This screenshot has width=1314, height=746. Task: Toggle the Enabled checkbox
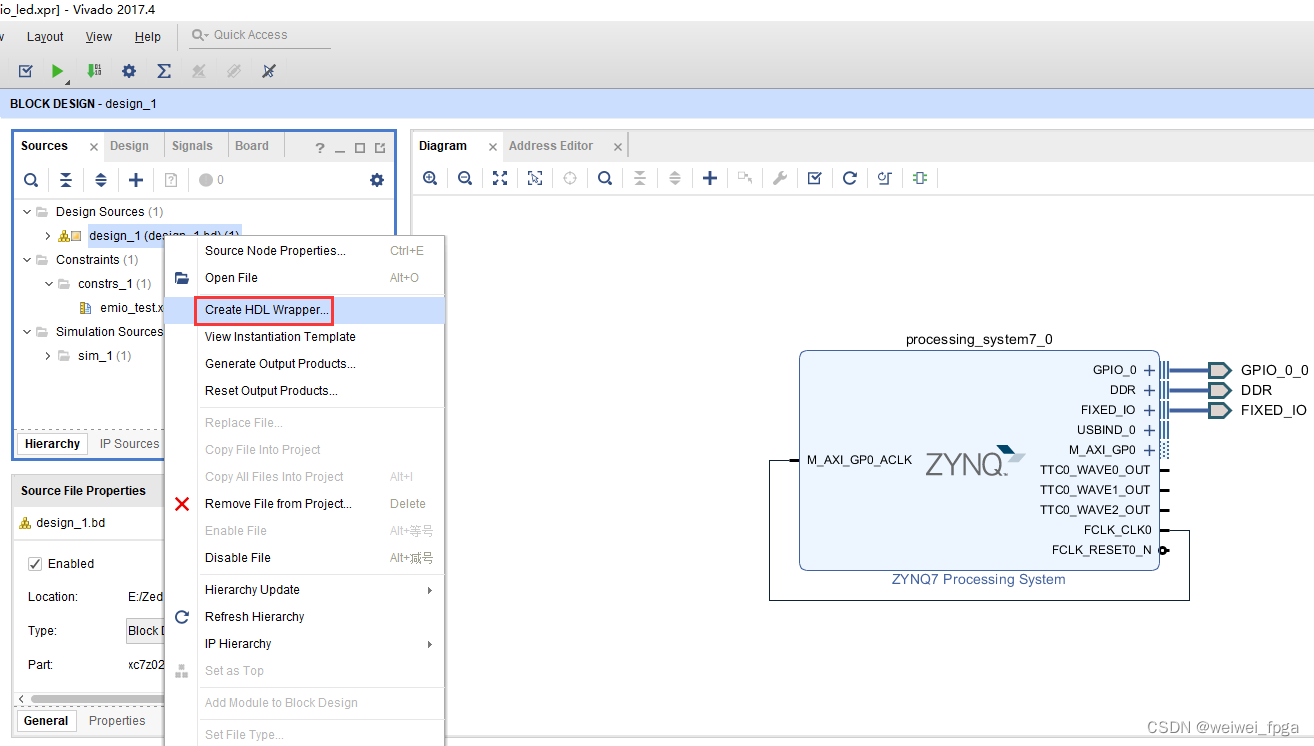point(35,564)
